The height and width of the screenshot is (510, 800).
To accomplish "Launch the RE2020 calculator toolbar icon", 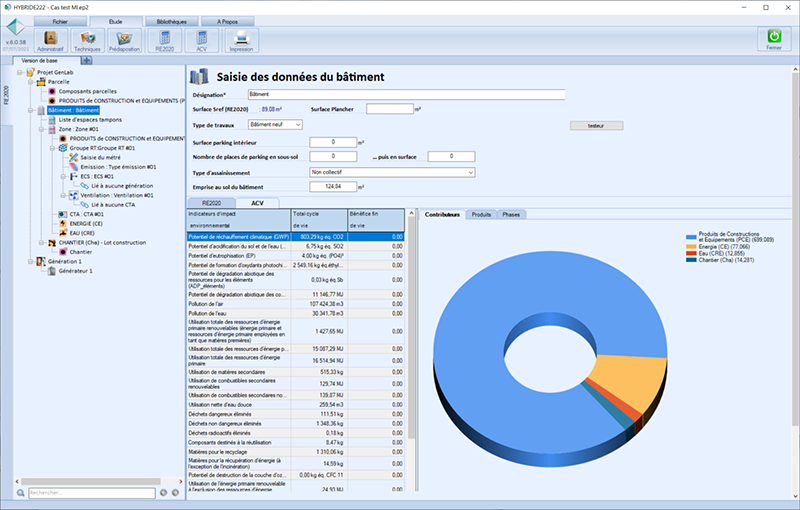I will pos(164,38).
